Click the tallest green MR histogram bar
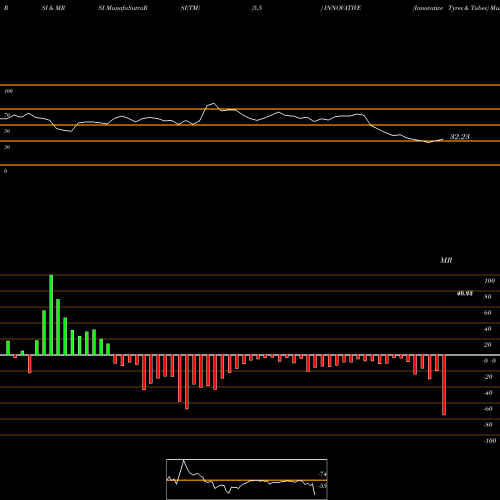This screenshot has height=500, width=500. (51, 315)
